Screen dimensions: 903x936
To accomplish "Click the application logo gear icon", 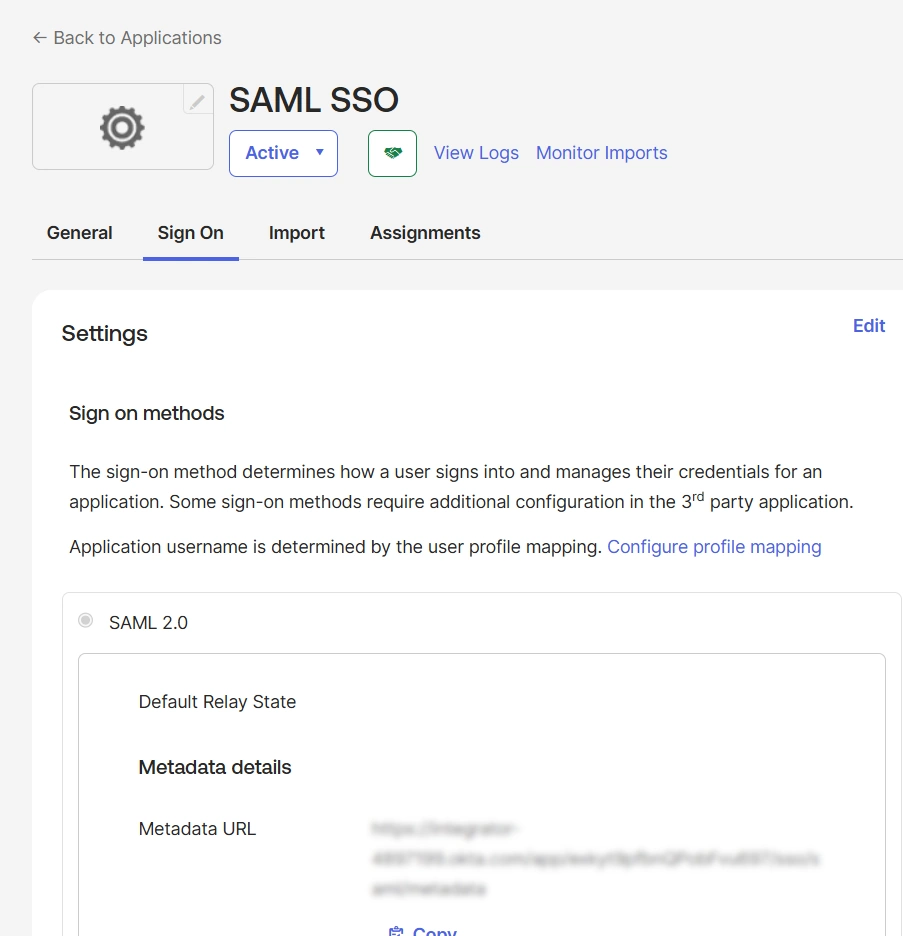I will click(x=121, y=127).
